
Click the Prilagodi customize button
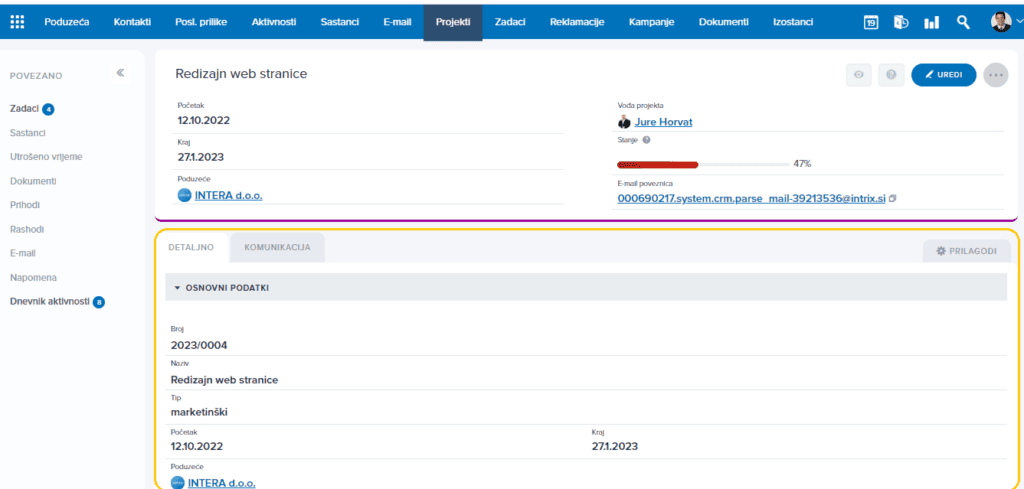pyautogui.click(x=967, y=251)
